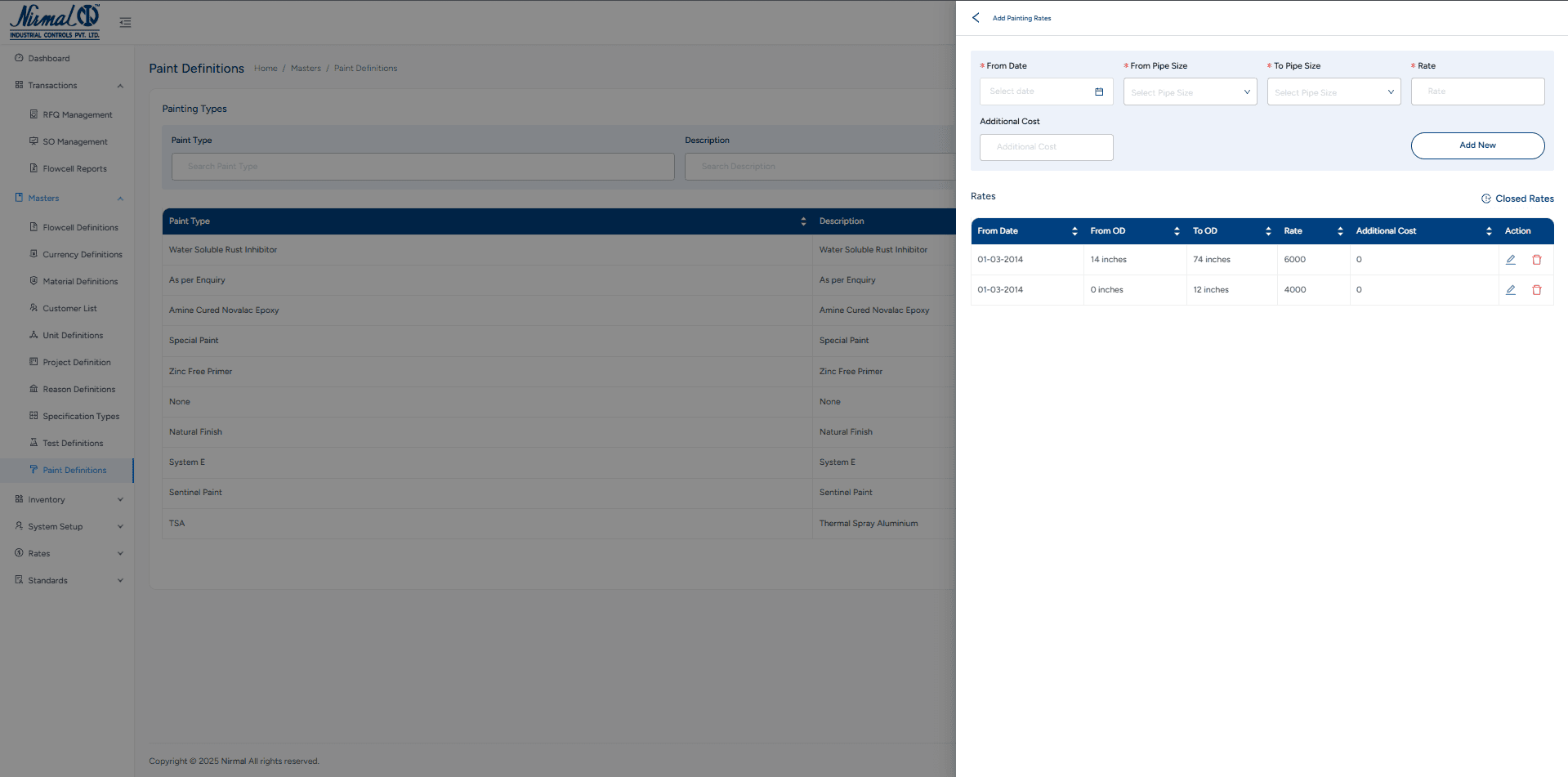Image resolution: width=1568 pixels, height=777 pixels.
Task: Click the back arrow in Add Painting Rates
Action: coord(976,17)
